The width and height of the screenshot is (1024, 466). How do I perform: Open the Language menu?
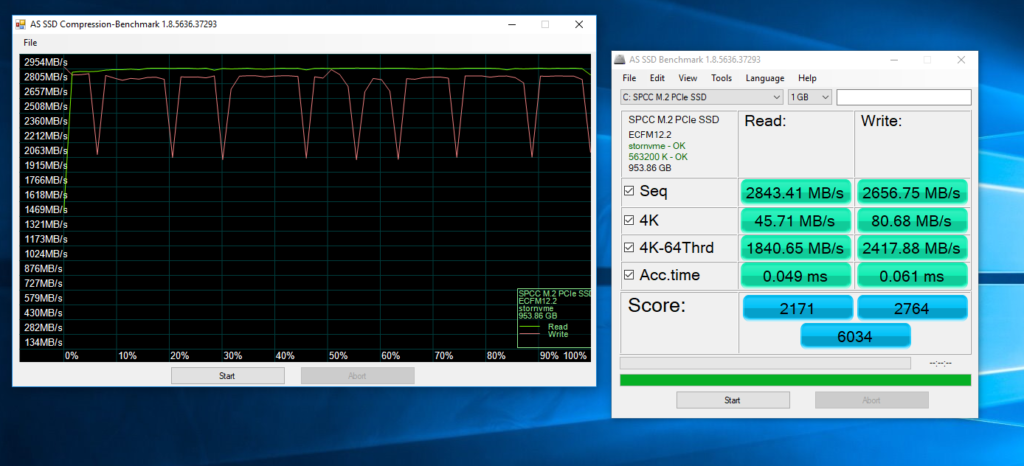pos(765,78)
